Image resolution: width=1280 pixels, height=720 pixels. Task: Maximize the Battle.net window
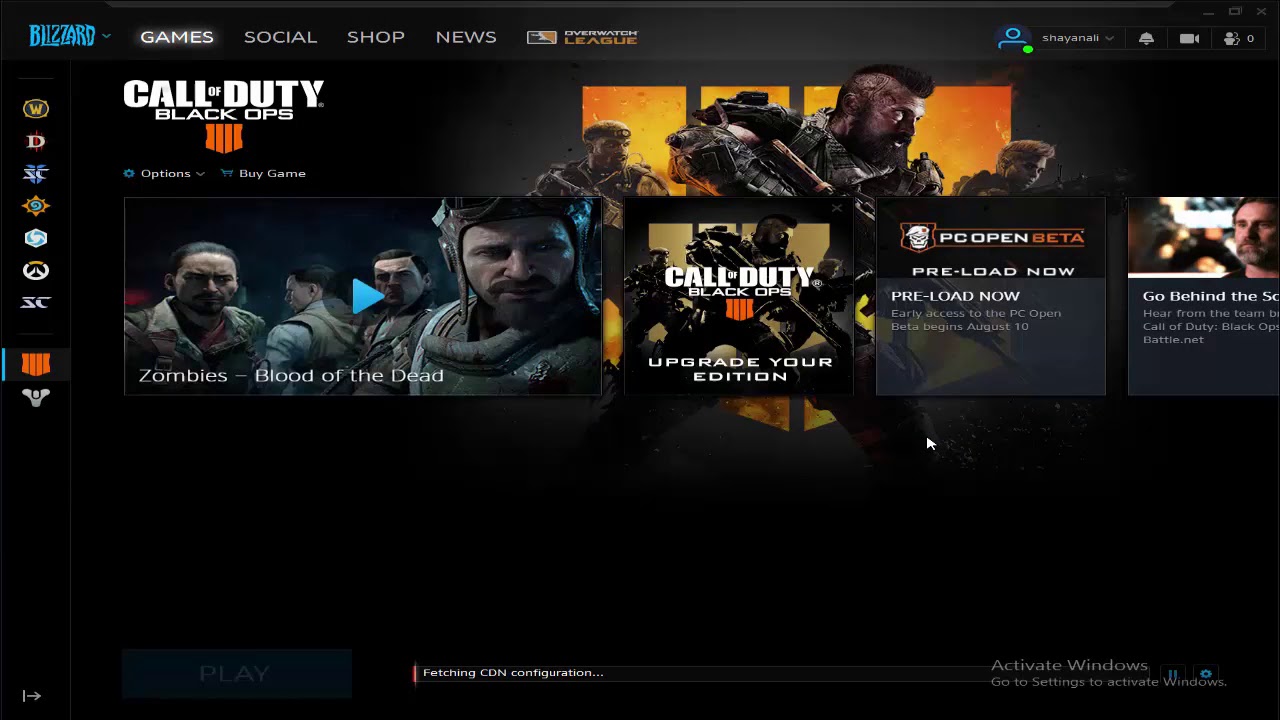click(1235, 12)
